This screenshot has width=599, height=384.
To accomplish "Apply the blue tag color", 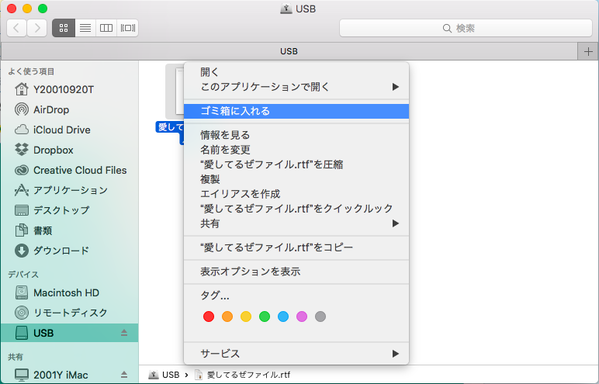I will [283, 316].
